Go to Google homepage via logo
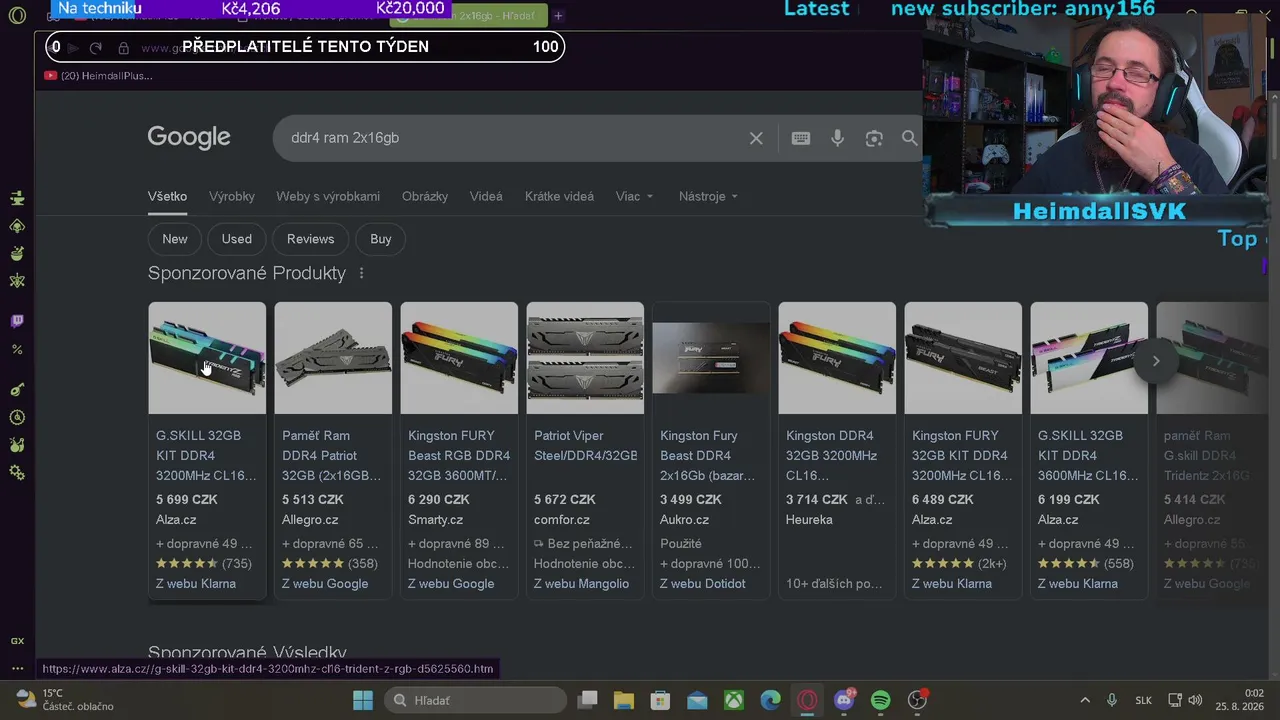This screenshot has width=1280, height=720. click(189, 137)
